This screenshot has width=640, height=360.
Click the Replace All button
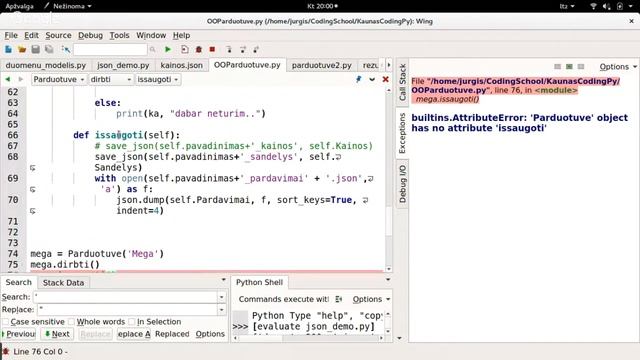133,334
